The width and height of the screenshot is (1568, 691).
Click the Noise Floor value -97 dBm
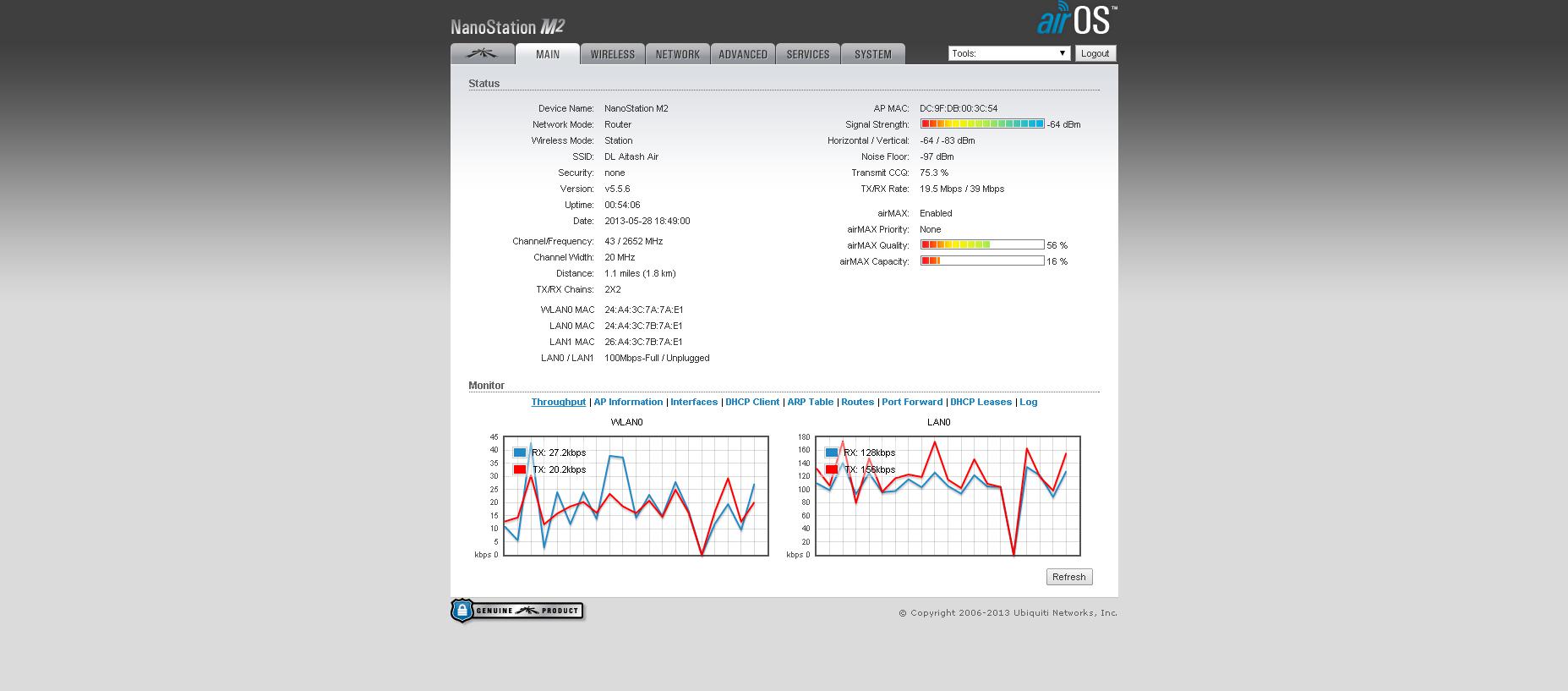pyautogui.click(x=937, y=156)
